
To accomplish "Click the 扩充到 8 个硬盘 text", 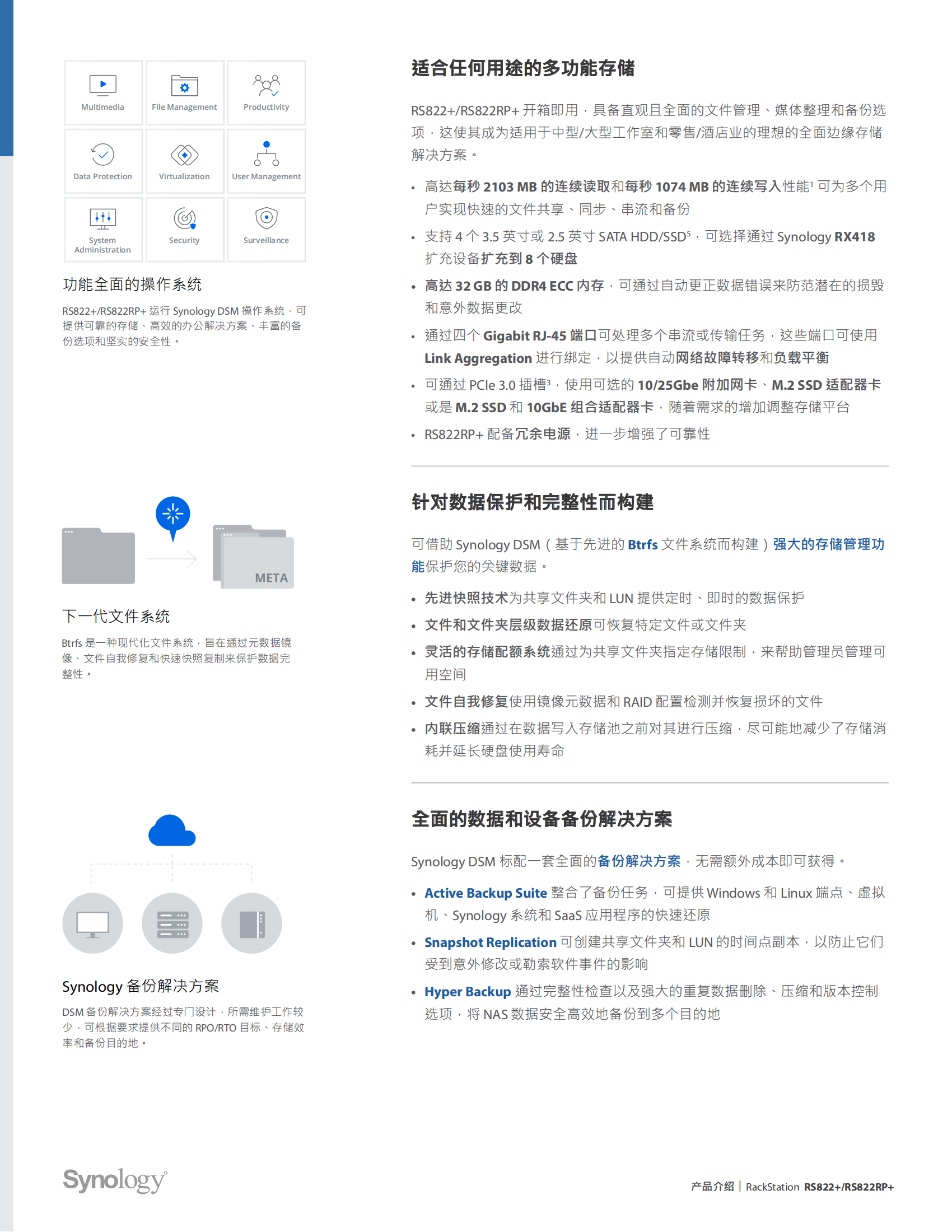I will click(x=529, y=259).
